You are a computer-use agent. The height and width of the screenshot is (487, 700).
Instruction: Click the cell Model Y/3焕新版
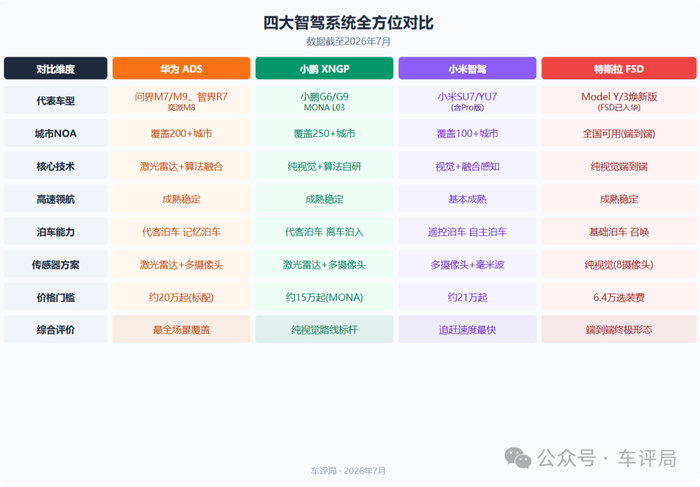(619, 100)
